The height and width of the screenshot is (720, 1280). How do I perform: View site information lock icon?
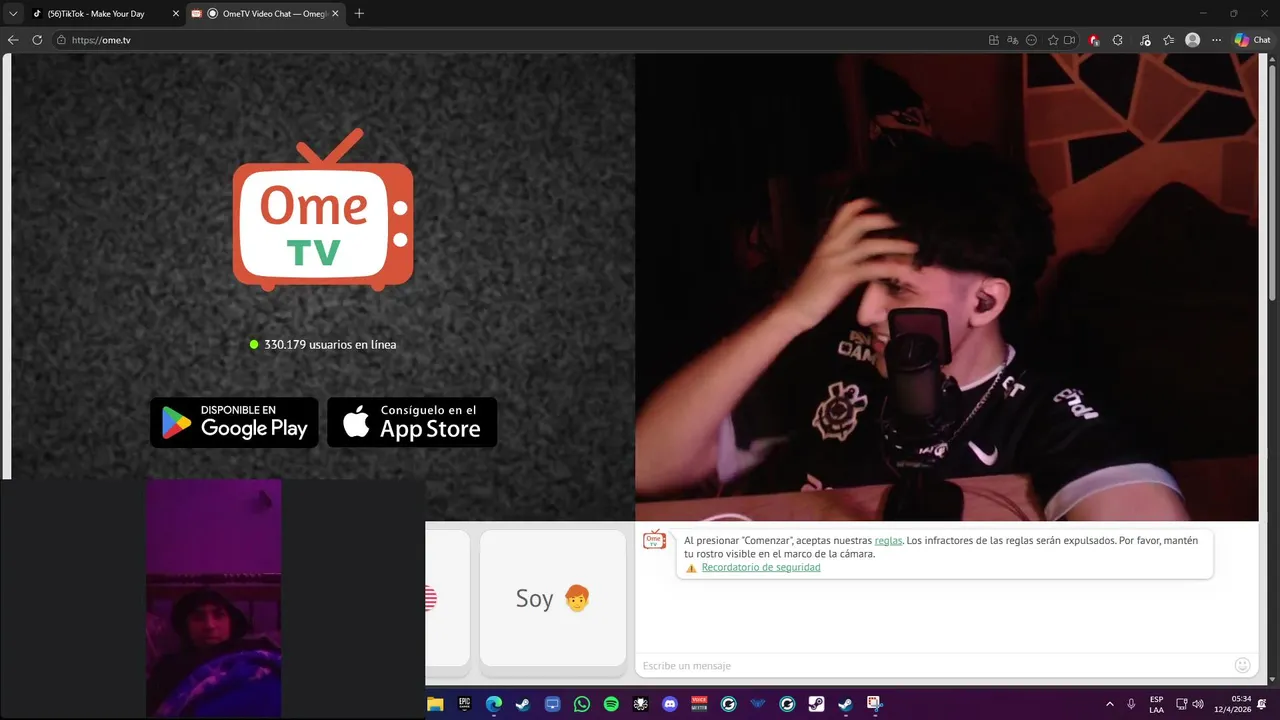[61, 40]
